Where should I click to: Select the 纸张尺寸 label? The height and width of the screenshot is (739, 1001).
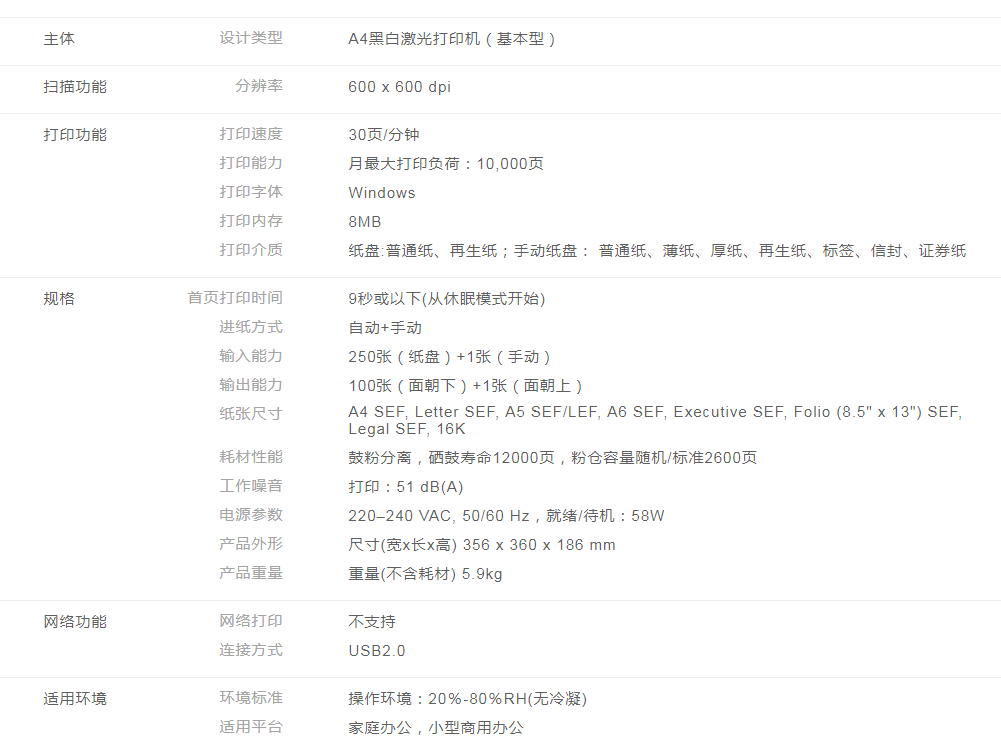click(251, 414)
